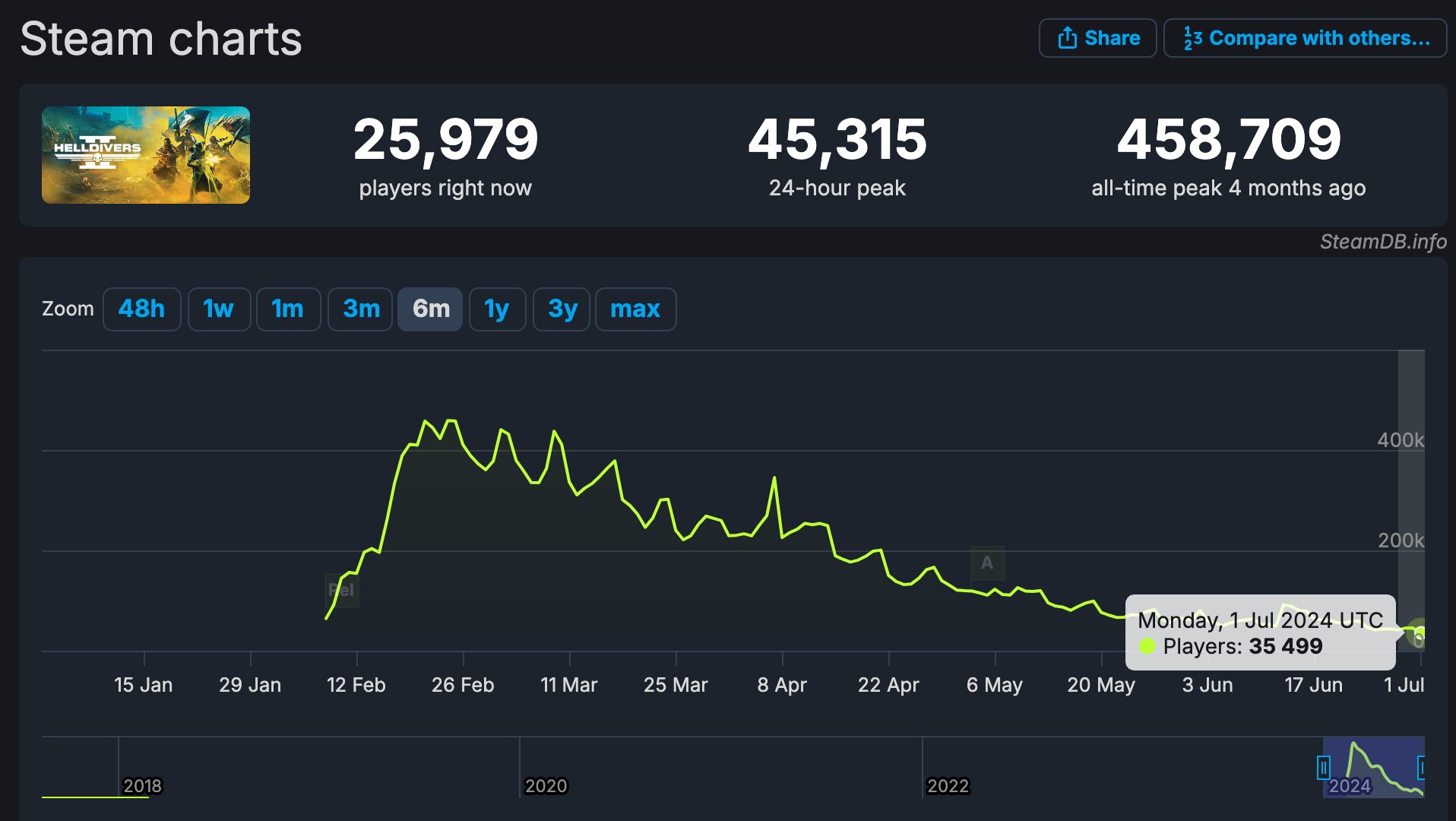Click the highlighted 2024 navigator selection

pyautogui.click(x=1374, y=767)
